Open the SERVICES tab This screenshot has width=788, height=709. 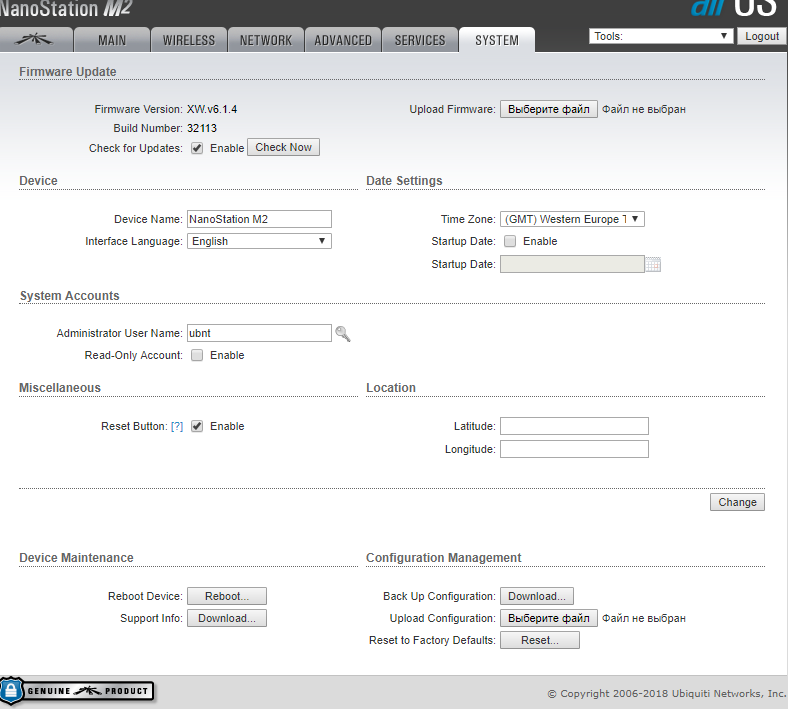tap(420, 40)
